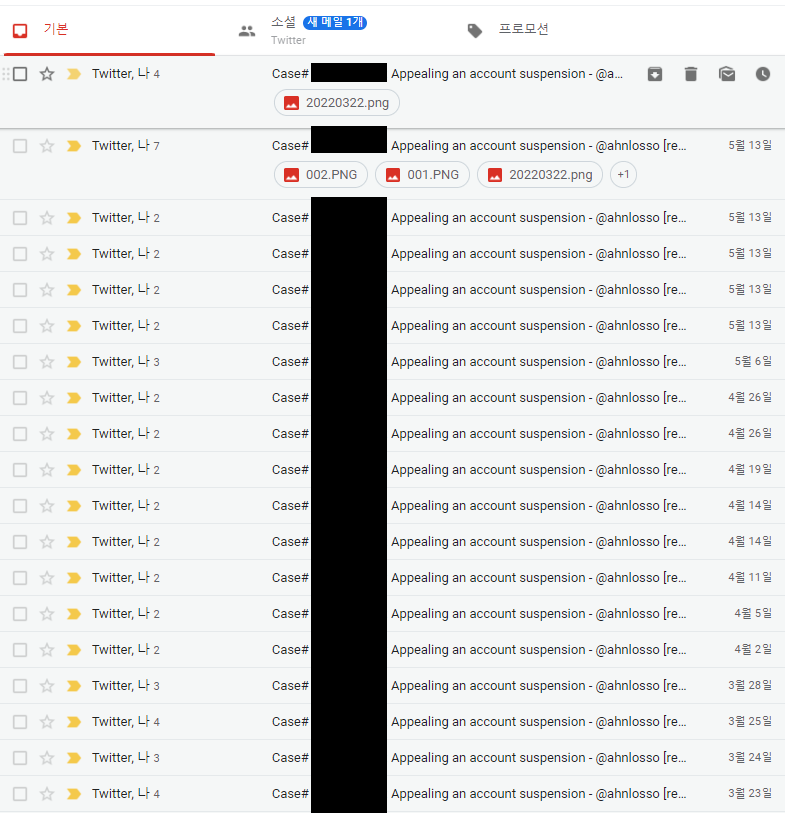Snooze the top conversation with the clock icon
Viewport: 785px width, 813px height.
tap(763, 74)
